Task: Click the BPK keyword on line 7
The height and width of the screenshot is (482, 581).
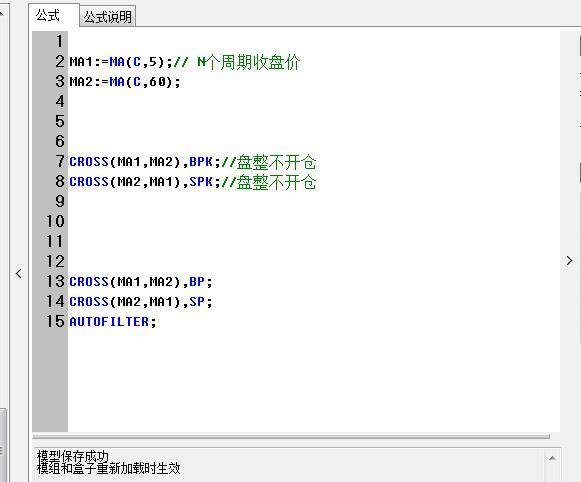Action: coord(201,162)
